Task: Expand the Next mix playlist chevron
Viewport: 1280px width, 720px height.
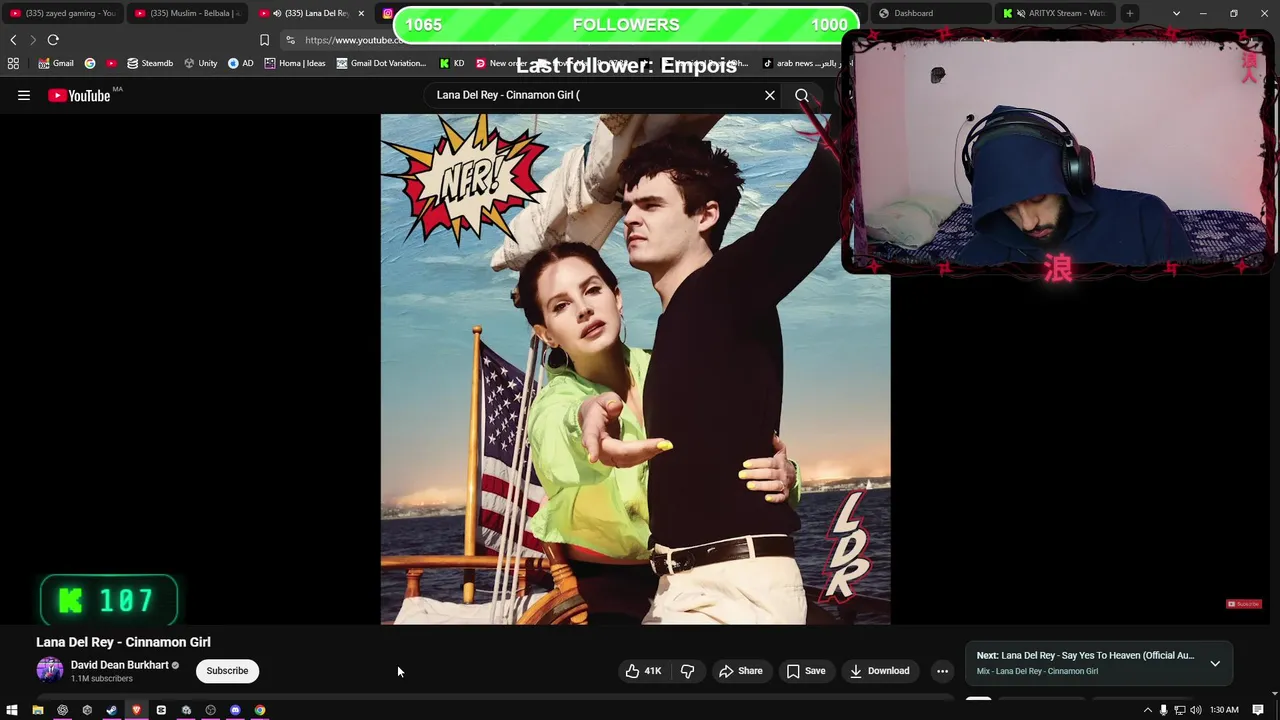Action: coord(1215,663)
